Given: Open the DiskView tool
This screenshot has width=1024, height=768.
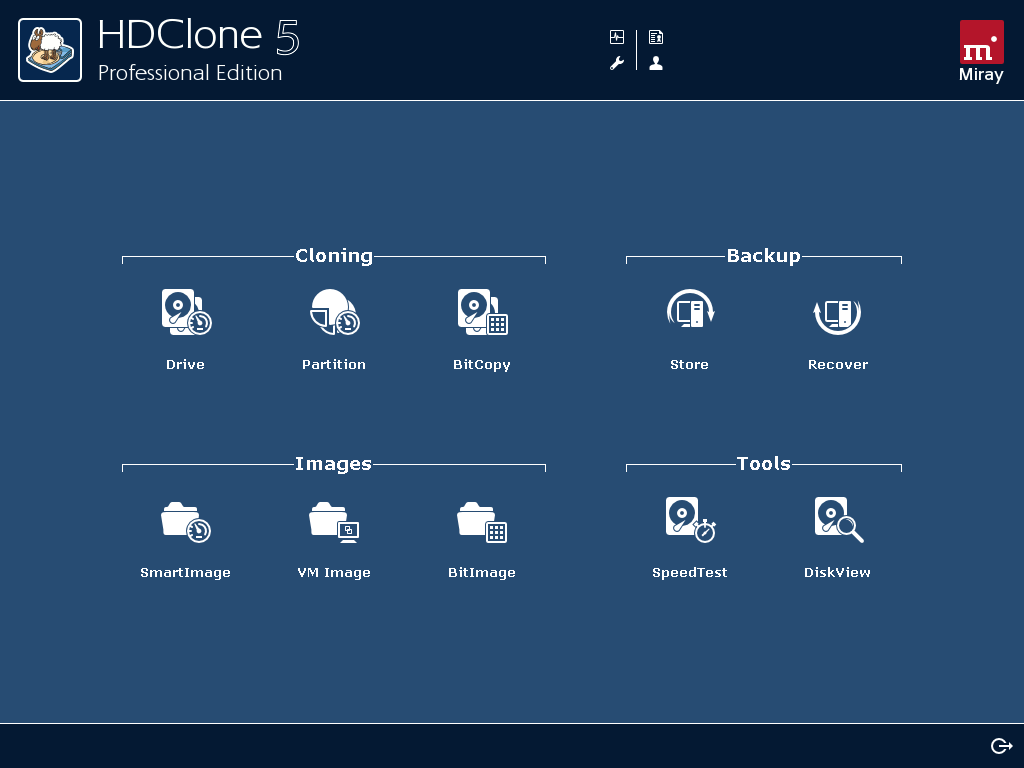Looking at the screenshot, I should click(838, 520).
